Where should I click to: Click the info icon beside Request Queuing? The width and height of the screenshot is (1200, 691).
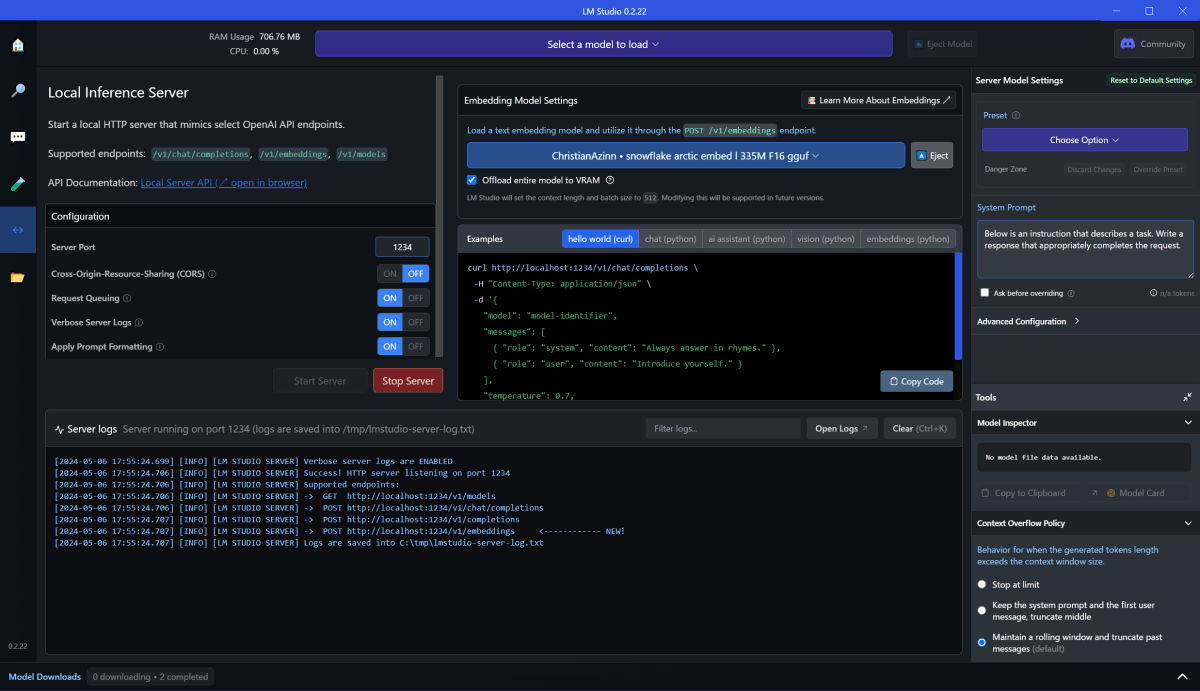tap(127, 298)
